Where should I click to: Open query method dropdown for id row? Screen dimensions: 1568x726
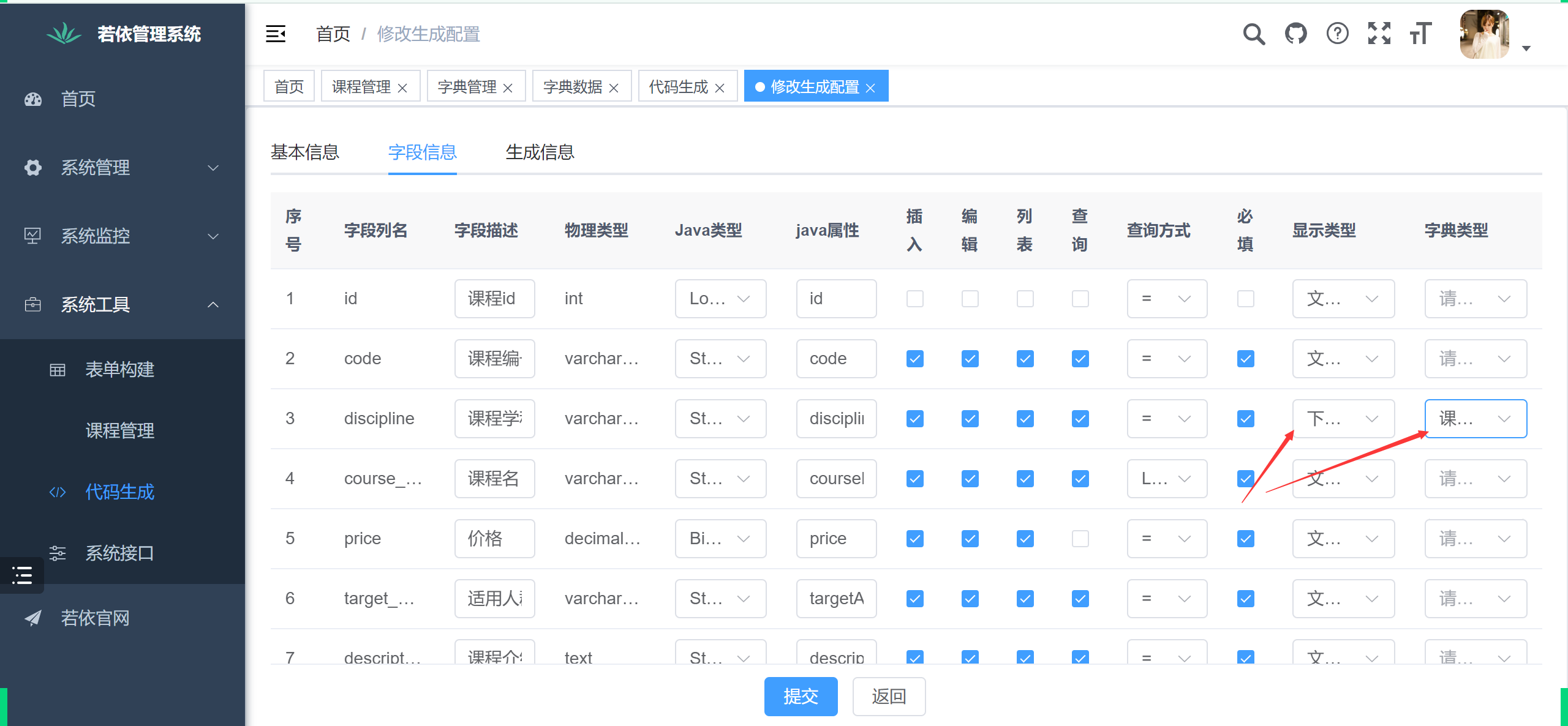click(x=1167, y=299)
